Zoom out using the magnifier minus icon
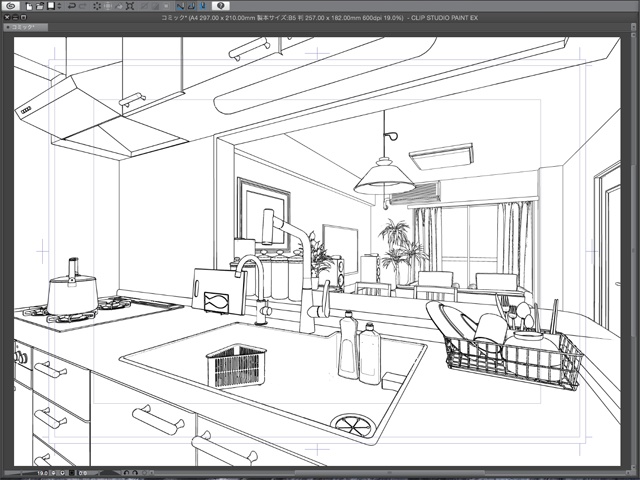 point(53,473)
